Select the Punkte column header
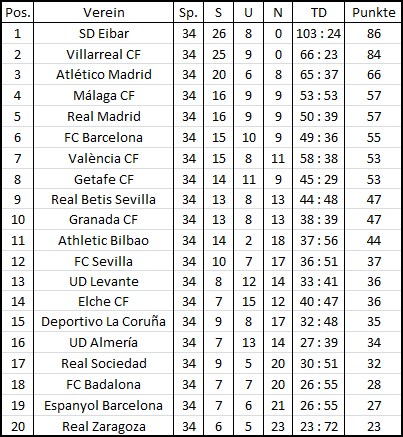 (373, 13)
